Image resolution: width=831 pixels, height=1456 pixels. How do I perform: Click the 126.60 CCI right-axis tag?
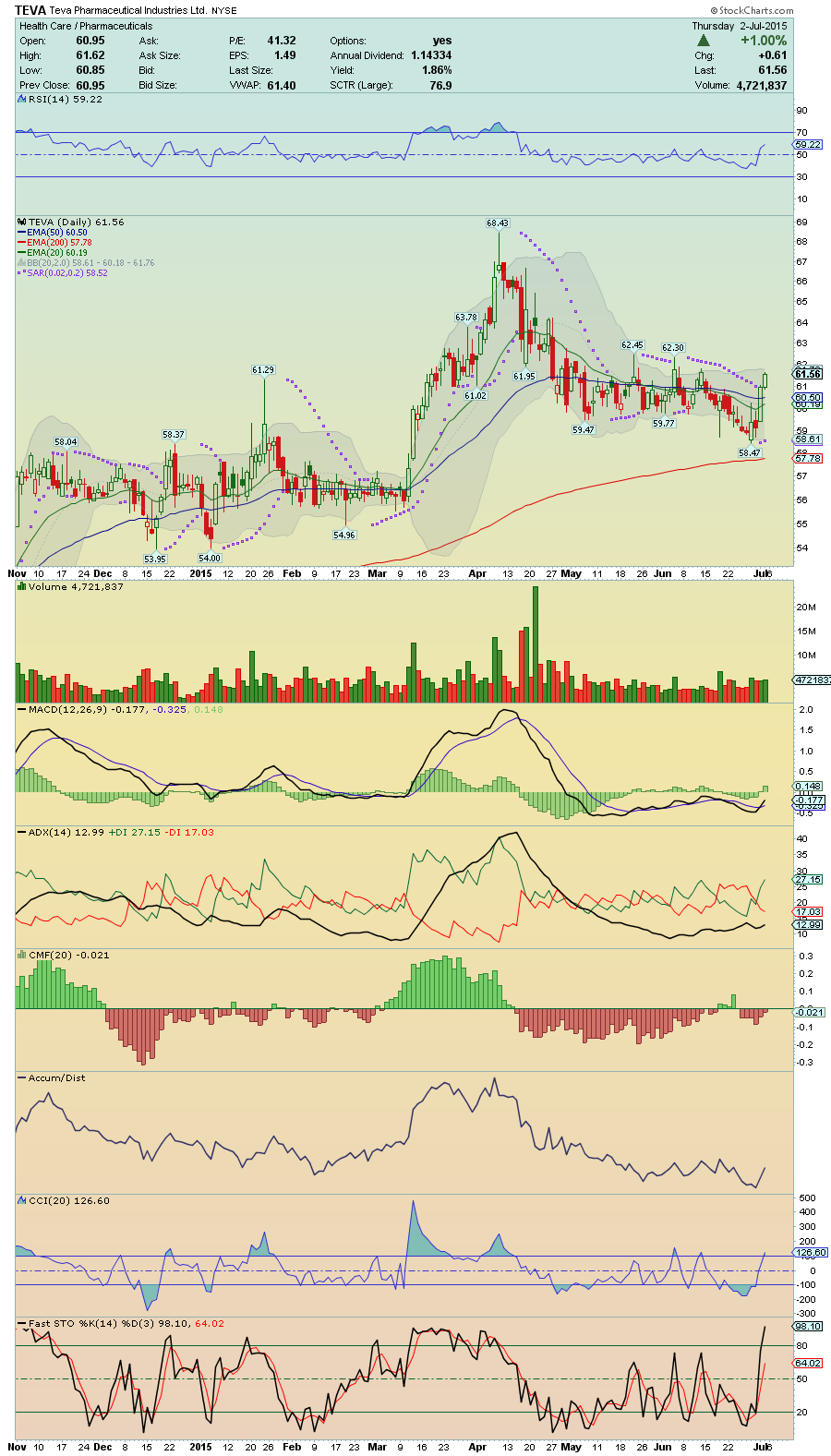[x=810, y=1253]
